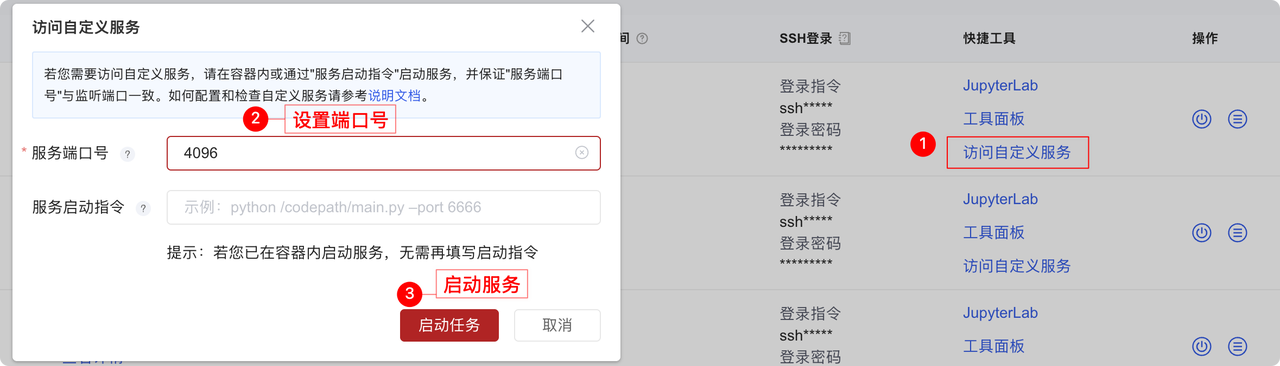1280x366 pixels.
Task: Close the 访问自定义服务 dialog
Action: pos(588,26)
